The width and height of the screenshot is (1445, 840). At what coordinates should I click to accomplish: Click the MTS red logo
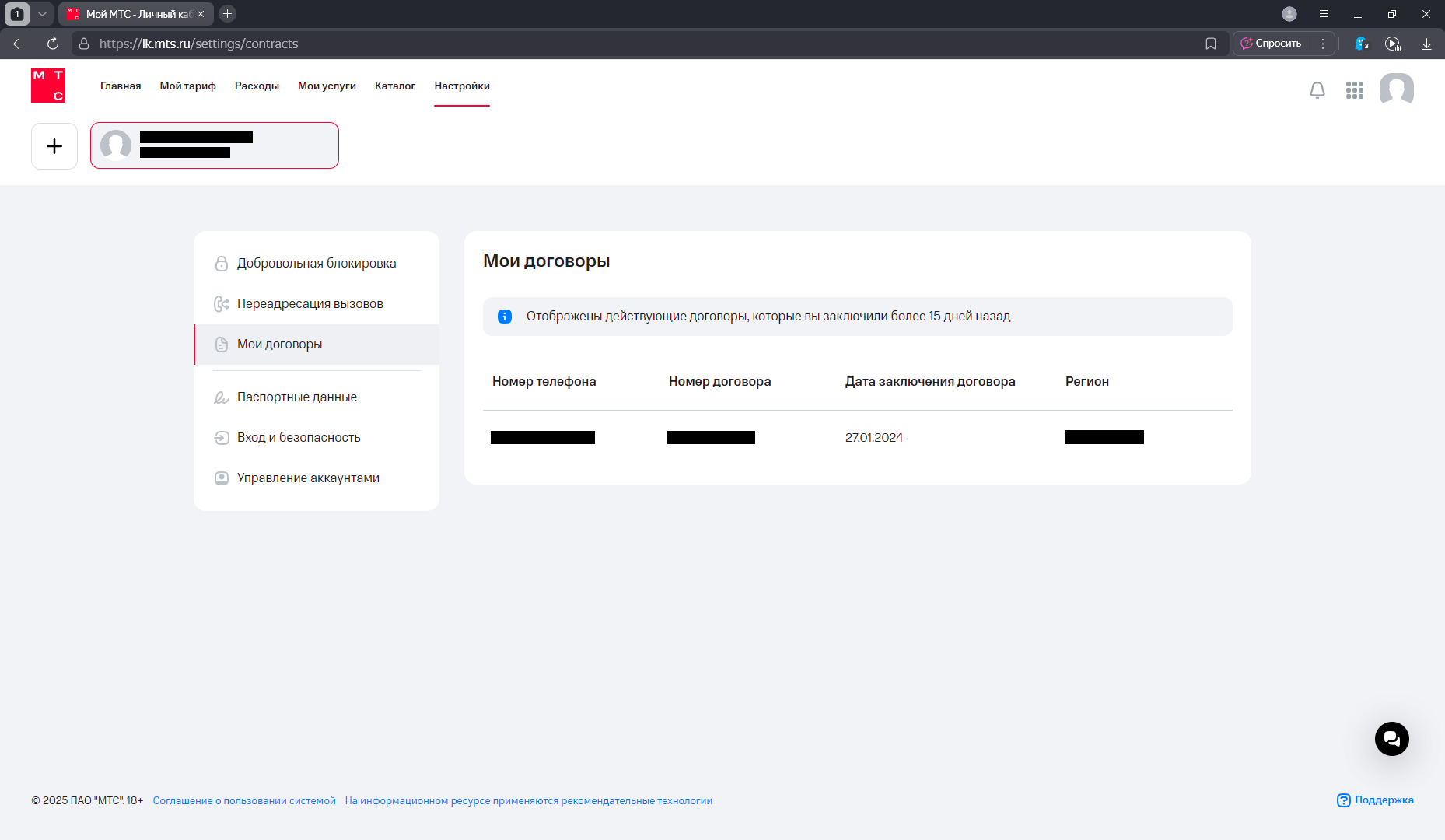[x=48, y=86]
